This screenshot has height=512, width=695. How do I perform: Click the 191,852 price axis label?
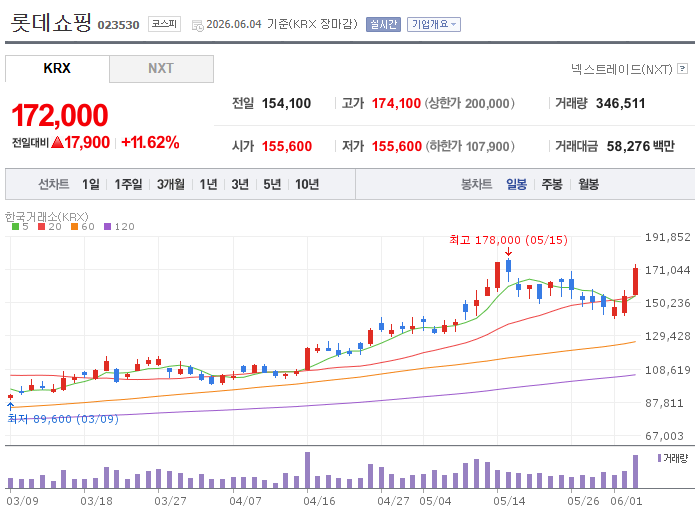668,237
